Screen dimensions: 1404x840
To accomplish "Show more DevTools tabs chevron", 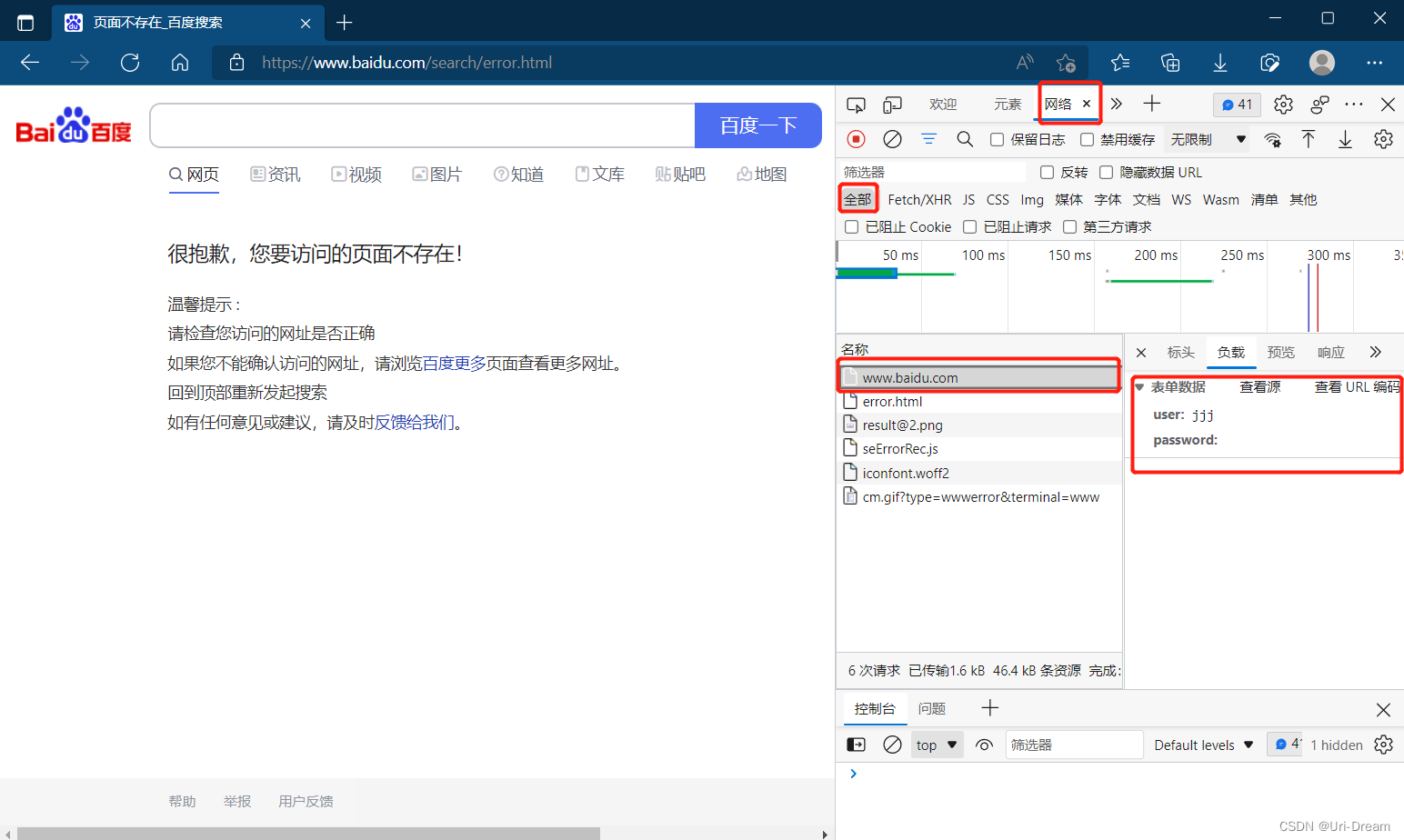I will (1117, 104).
